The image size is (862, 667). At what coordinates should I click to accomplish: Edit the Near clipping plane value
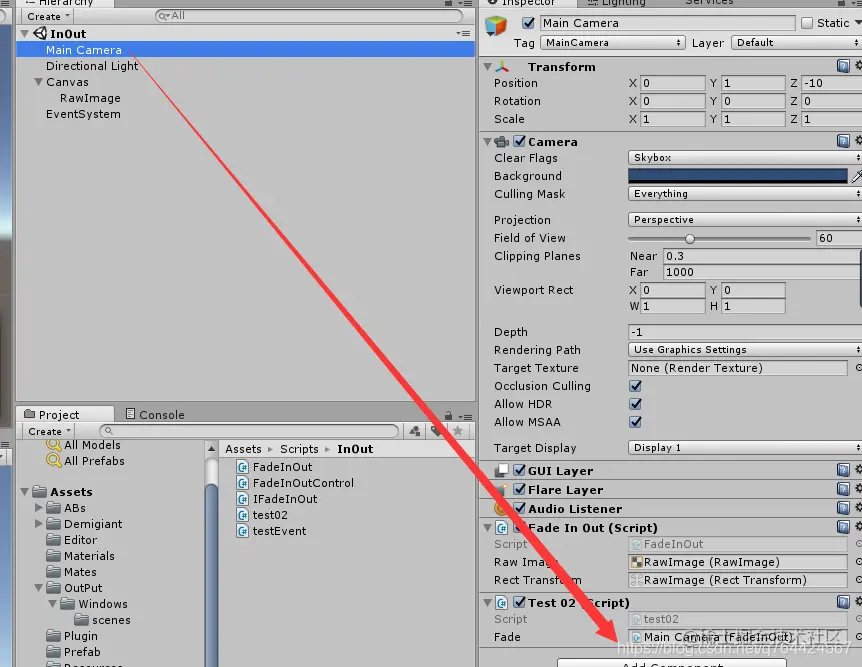(762, 256)
